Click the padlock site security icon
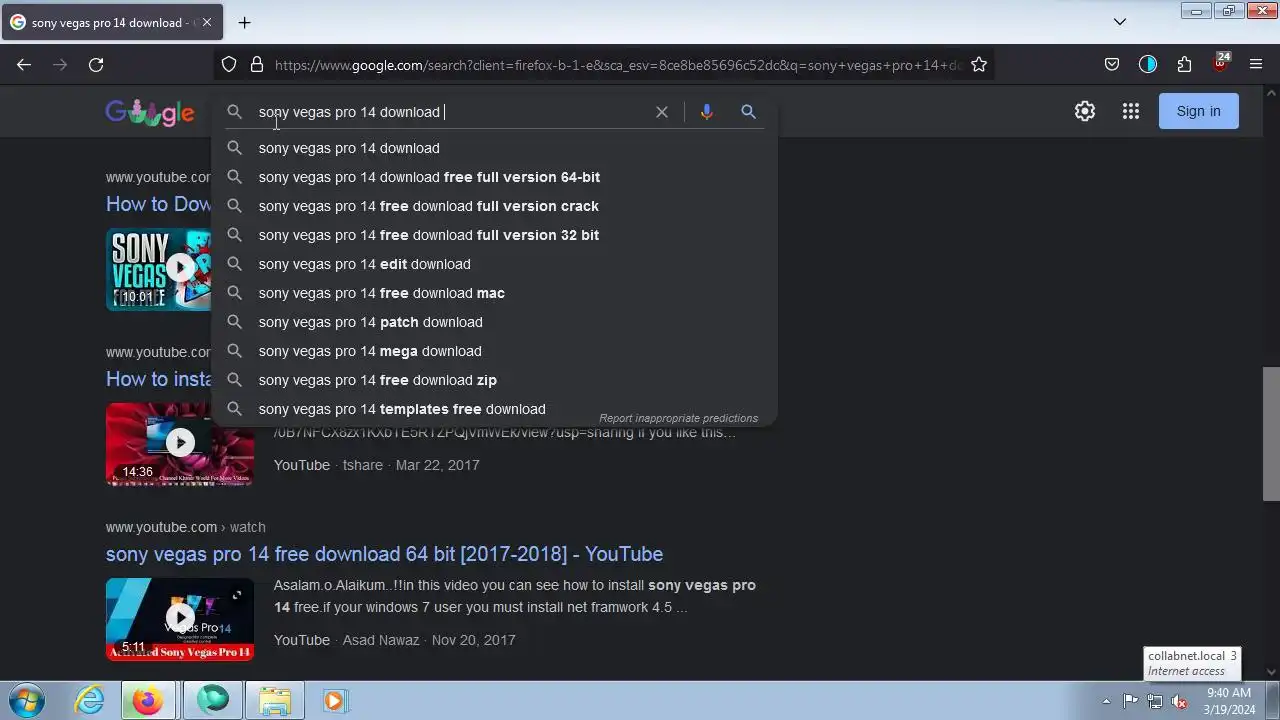 tap(257, 65)
